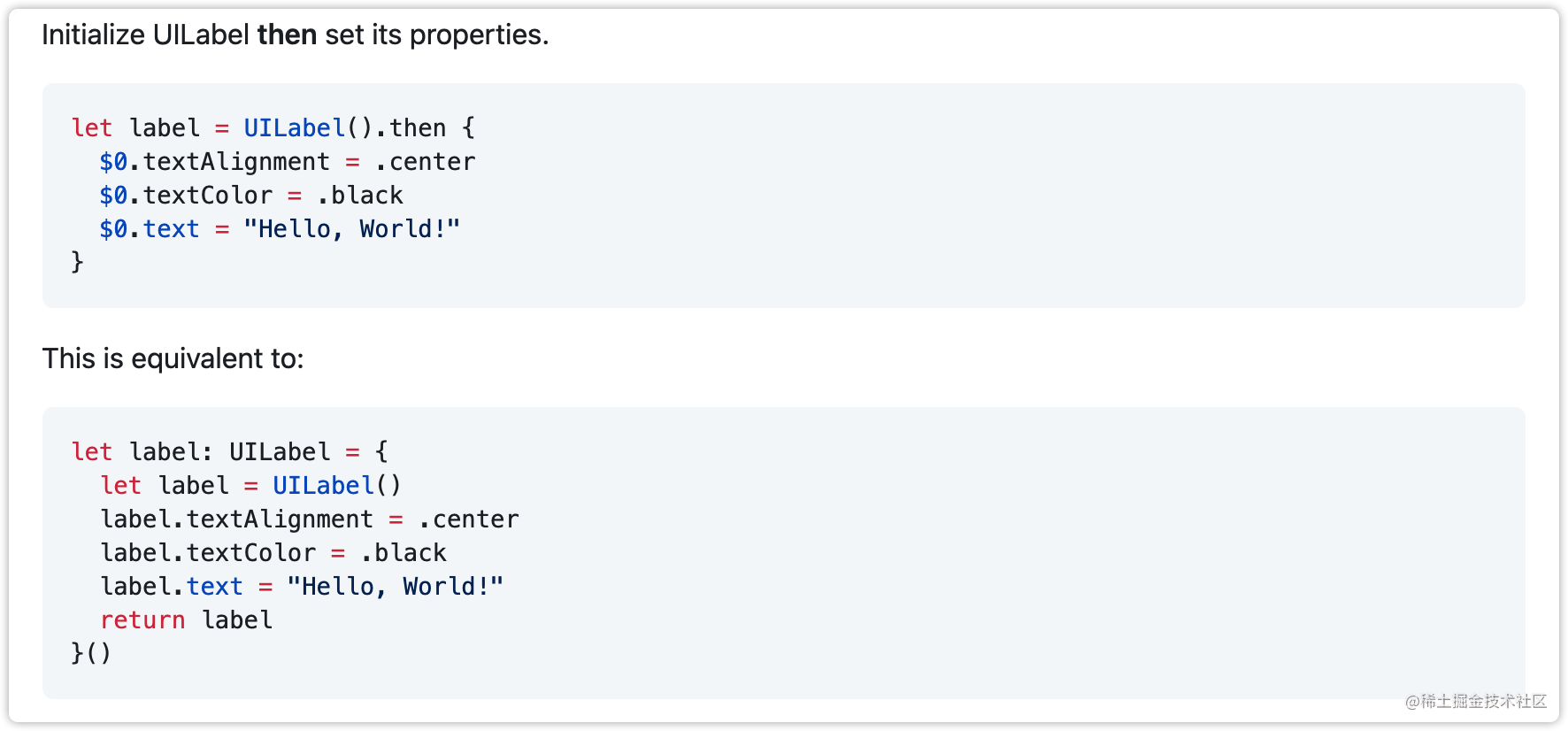
Task: Click the closing '}()' in second block
Action: (x=91, y=653)
